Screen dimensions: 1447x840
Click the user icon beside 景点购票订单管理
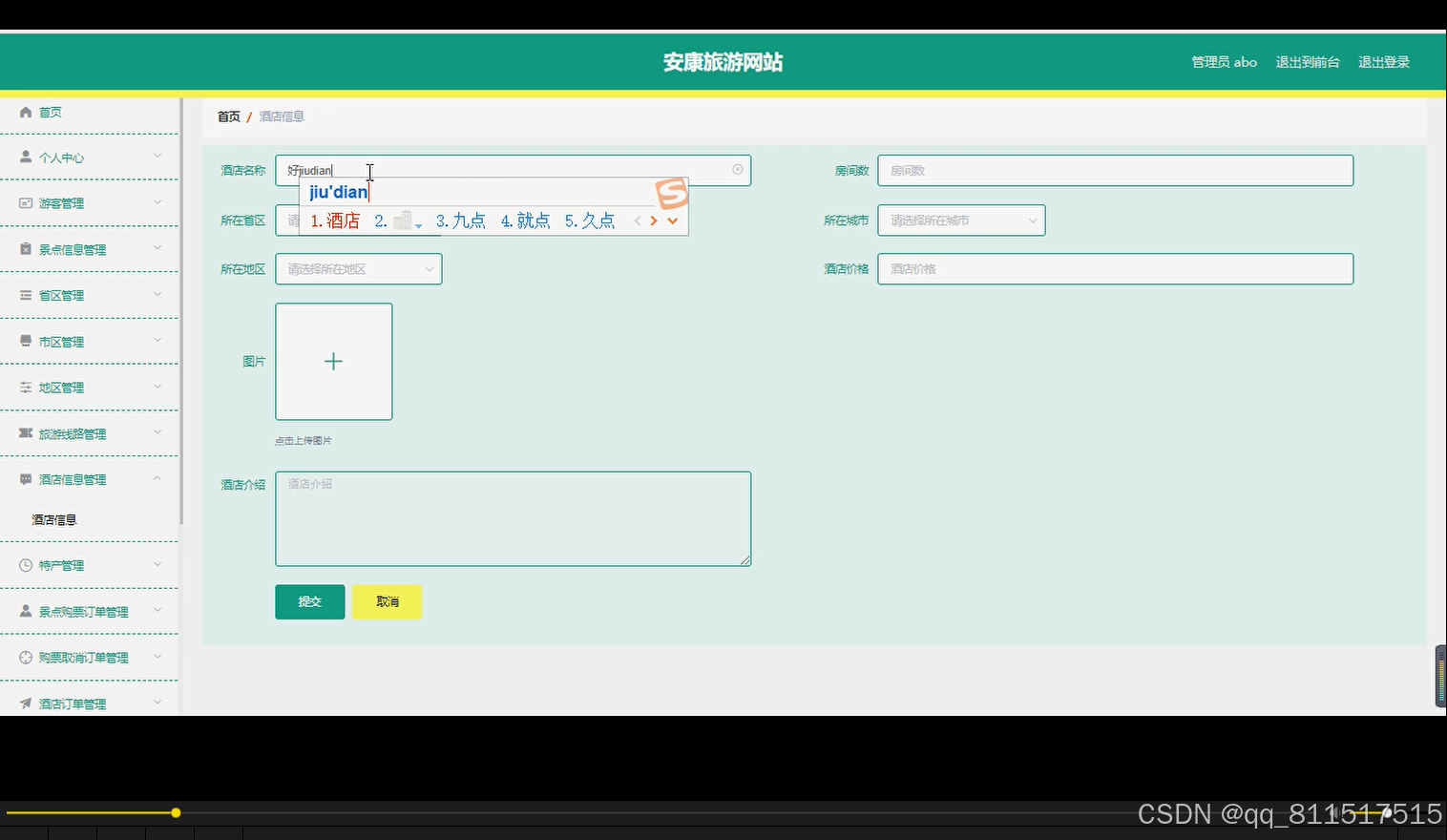coord(26,611)
